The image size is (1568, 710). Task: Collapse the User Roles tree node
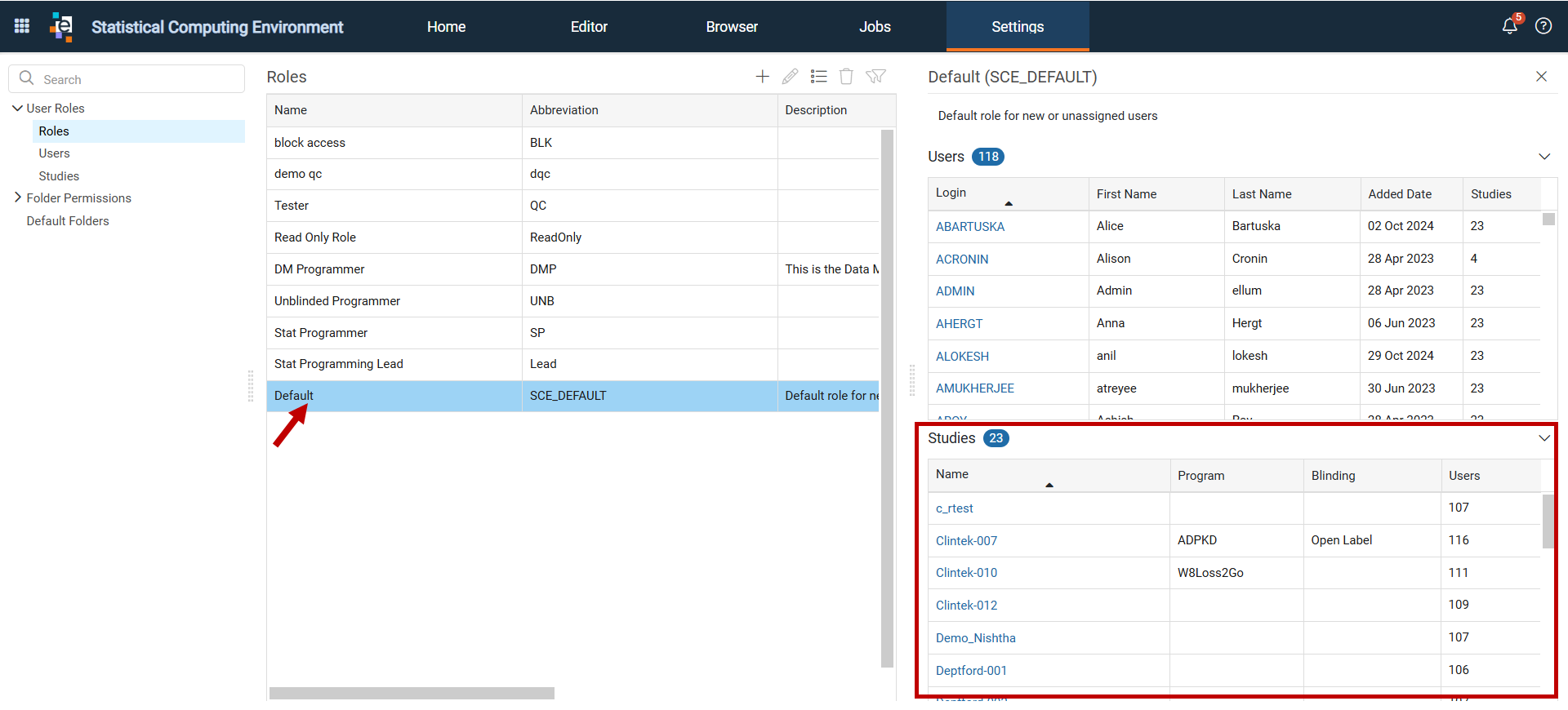coord(17,108)
